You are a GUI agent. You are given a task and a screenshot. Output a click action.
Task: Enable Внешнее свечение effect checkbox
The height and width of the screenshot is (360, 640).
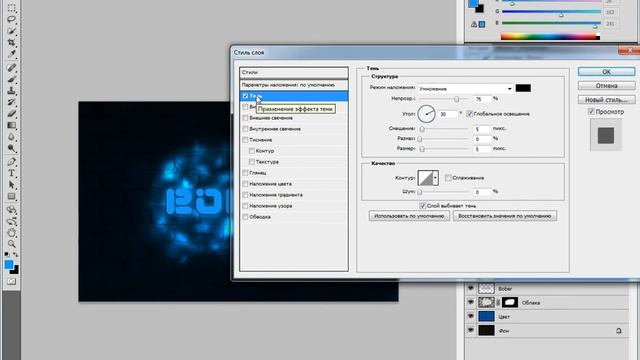click(x=245, y=118)
